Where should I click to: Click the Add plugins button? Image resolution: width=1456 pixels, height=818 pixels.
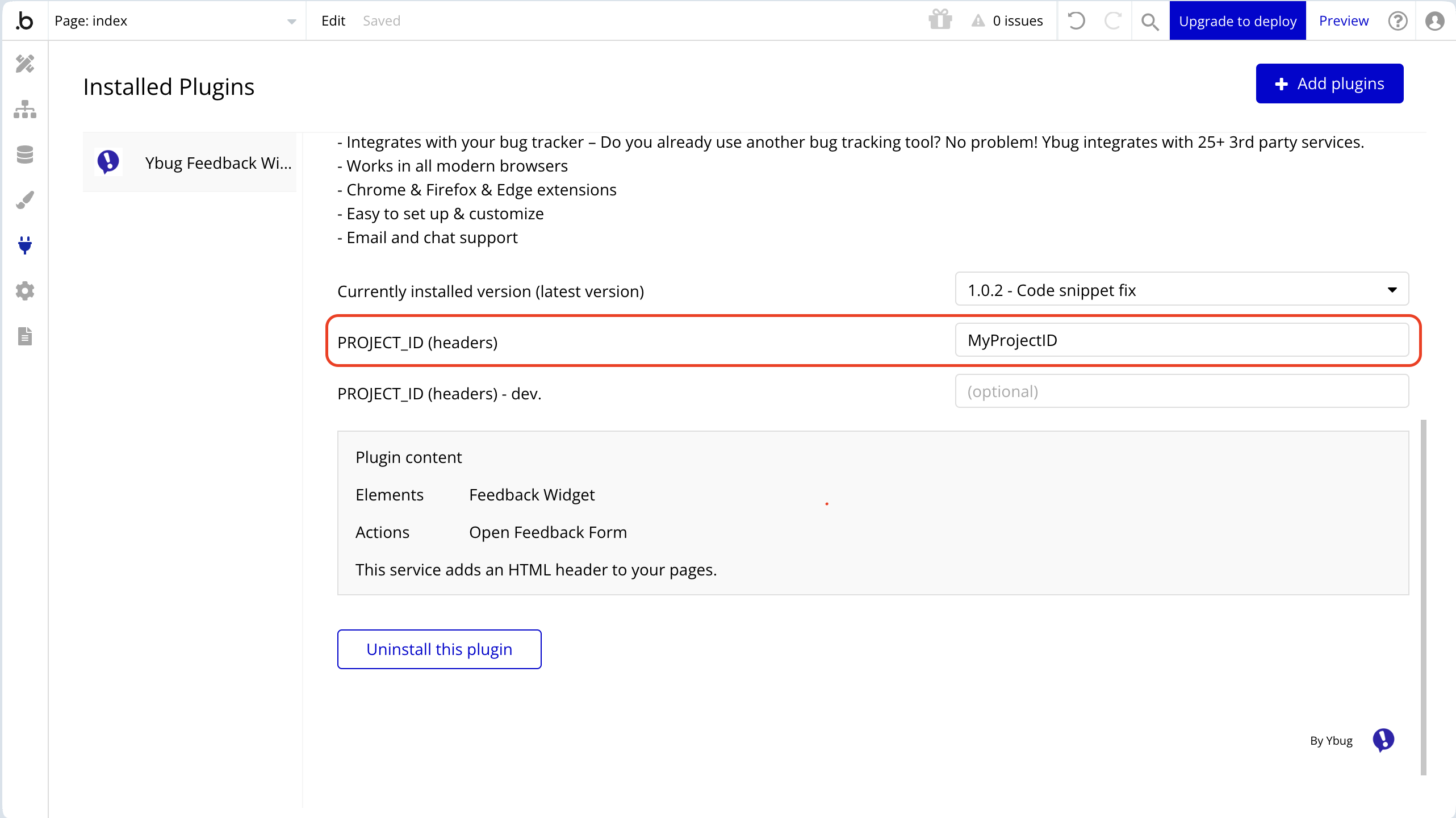pyautogui.click(x=1329, y=84)
